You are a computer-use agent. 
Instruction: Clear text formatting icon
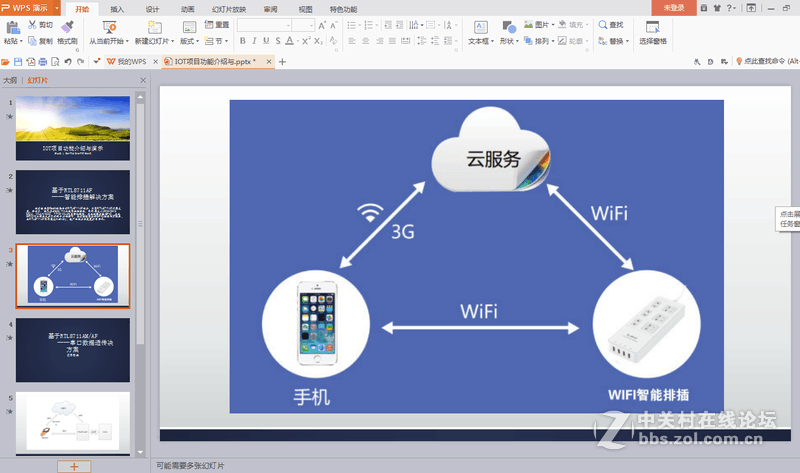[x=333, y=41]
